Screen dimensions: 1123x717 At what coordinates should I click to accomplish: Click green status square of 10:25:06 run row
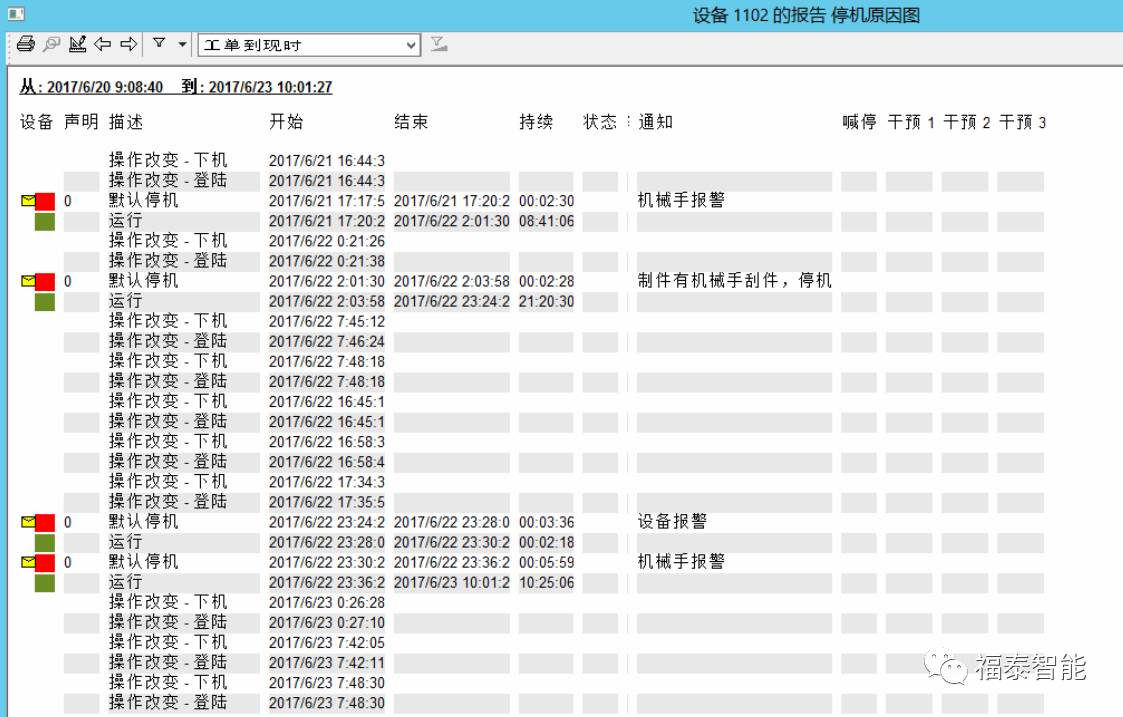coord(45,582)
